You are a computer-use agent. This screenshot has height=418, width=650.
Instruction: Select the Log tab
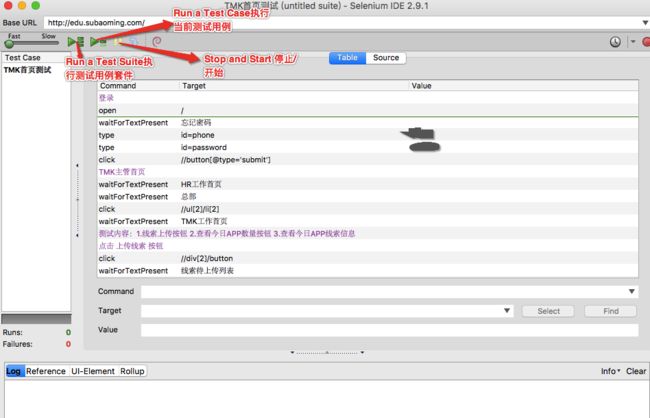13,371
